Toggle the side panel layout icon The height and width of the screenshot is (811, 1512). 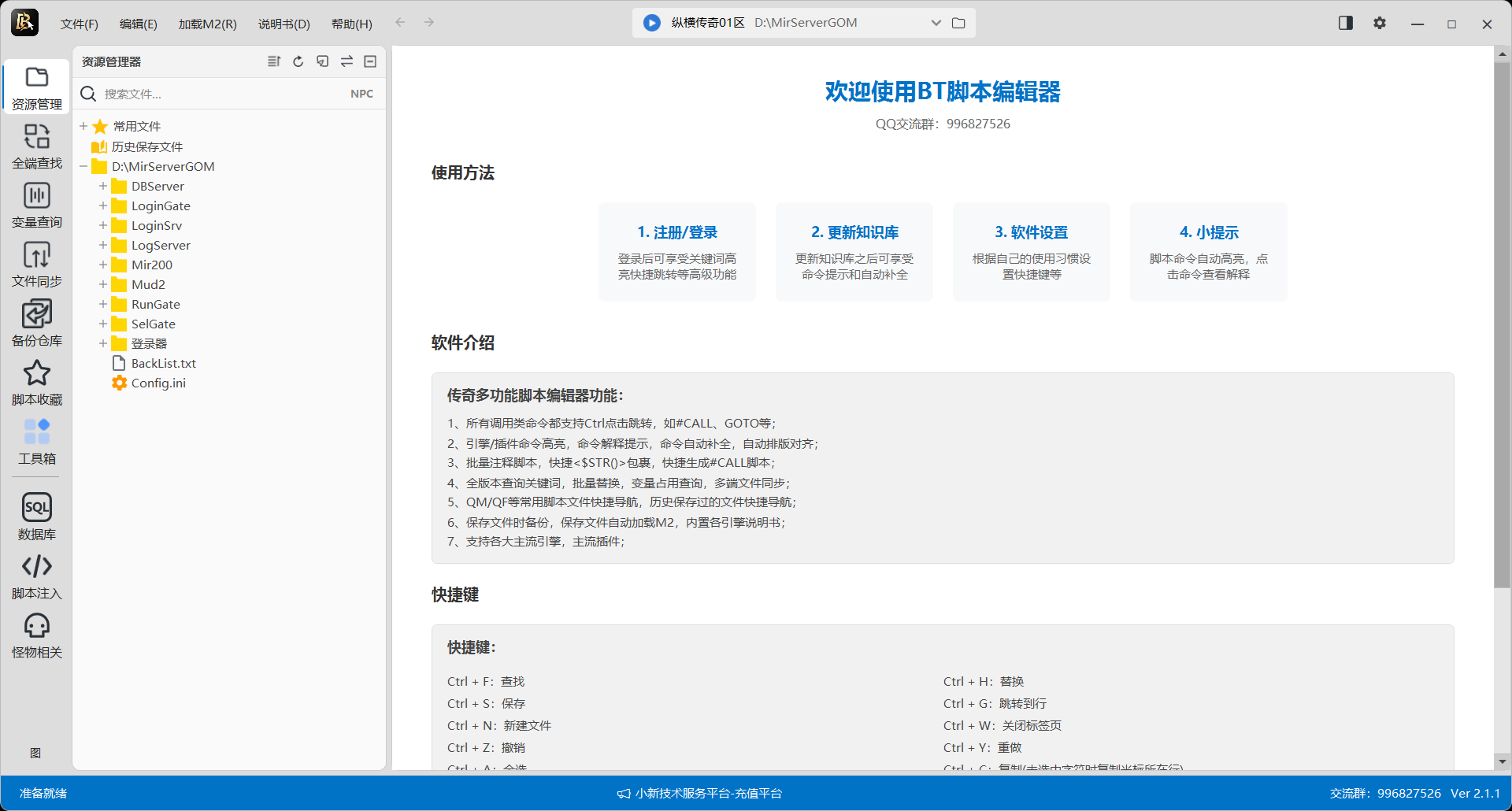[x=1346, y=23]
